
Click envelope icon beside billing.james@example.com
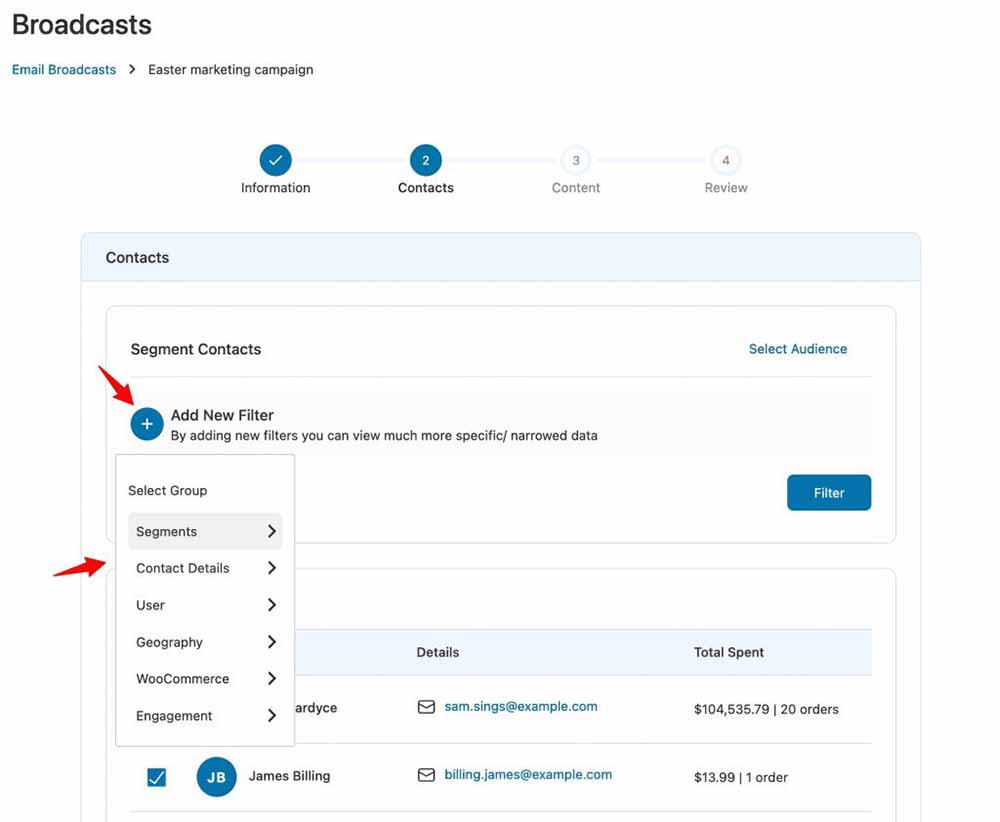point(426,775)
